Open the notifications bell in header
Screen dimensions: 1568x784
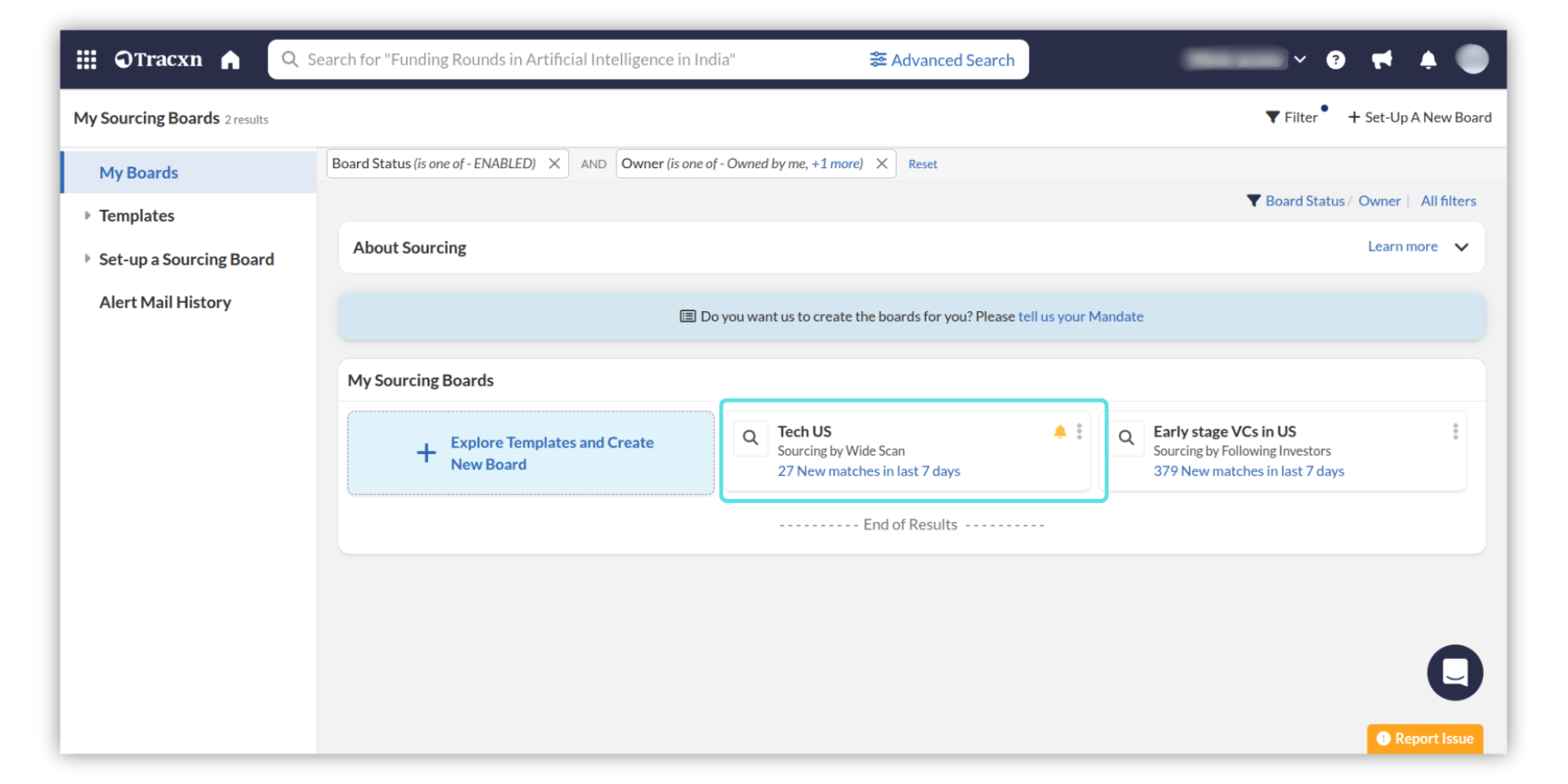tap(1428, 60)
